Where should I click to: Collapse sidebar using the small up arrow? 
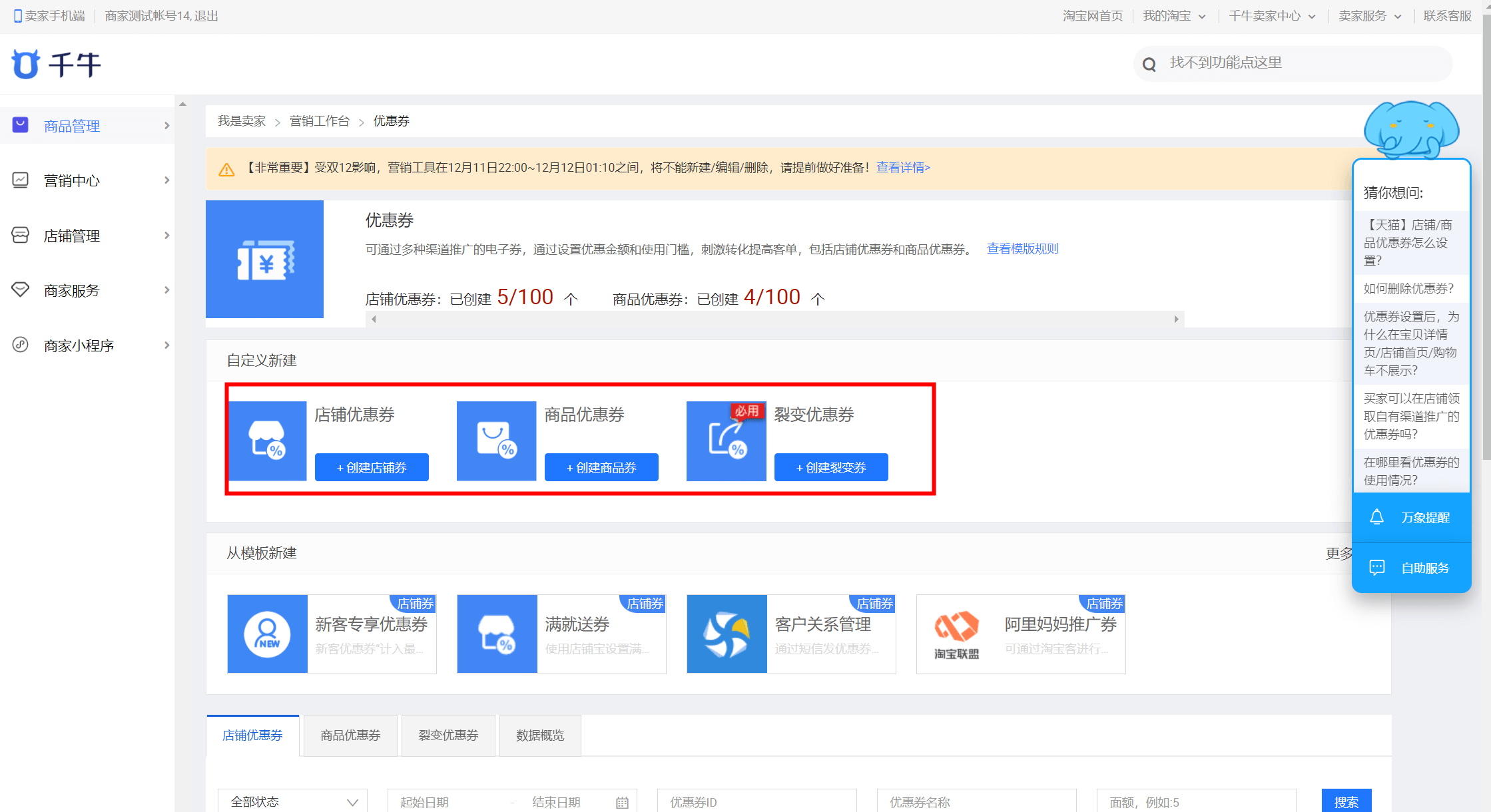coord(182,104)
